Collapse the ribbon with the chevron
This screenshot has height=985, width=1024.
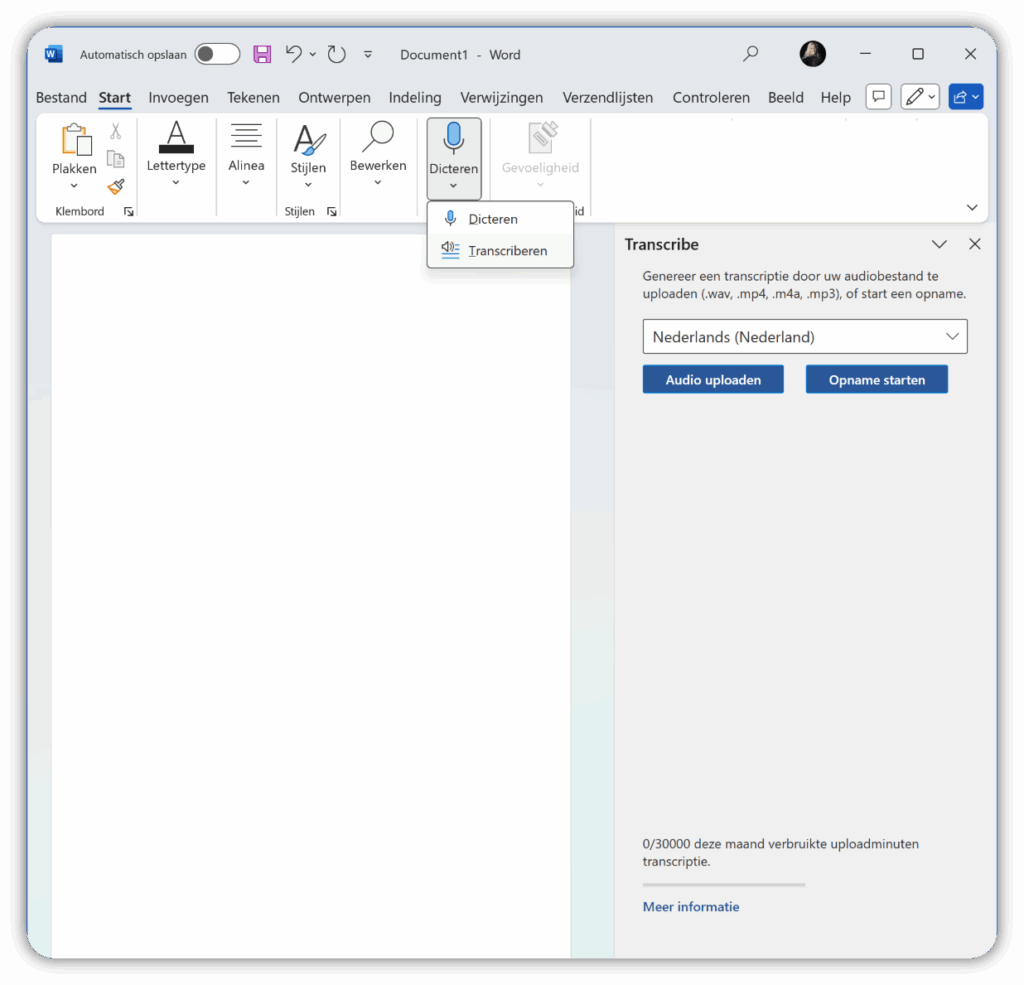[x=972, y=208]
